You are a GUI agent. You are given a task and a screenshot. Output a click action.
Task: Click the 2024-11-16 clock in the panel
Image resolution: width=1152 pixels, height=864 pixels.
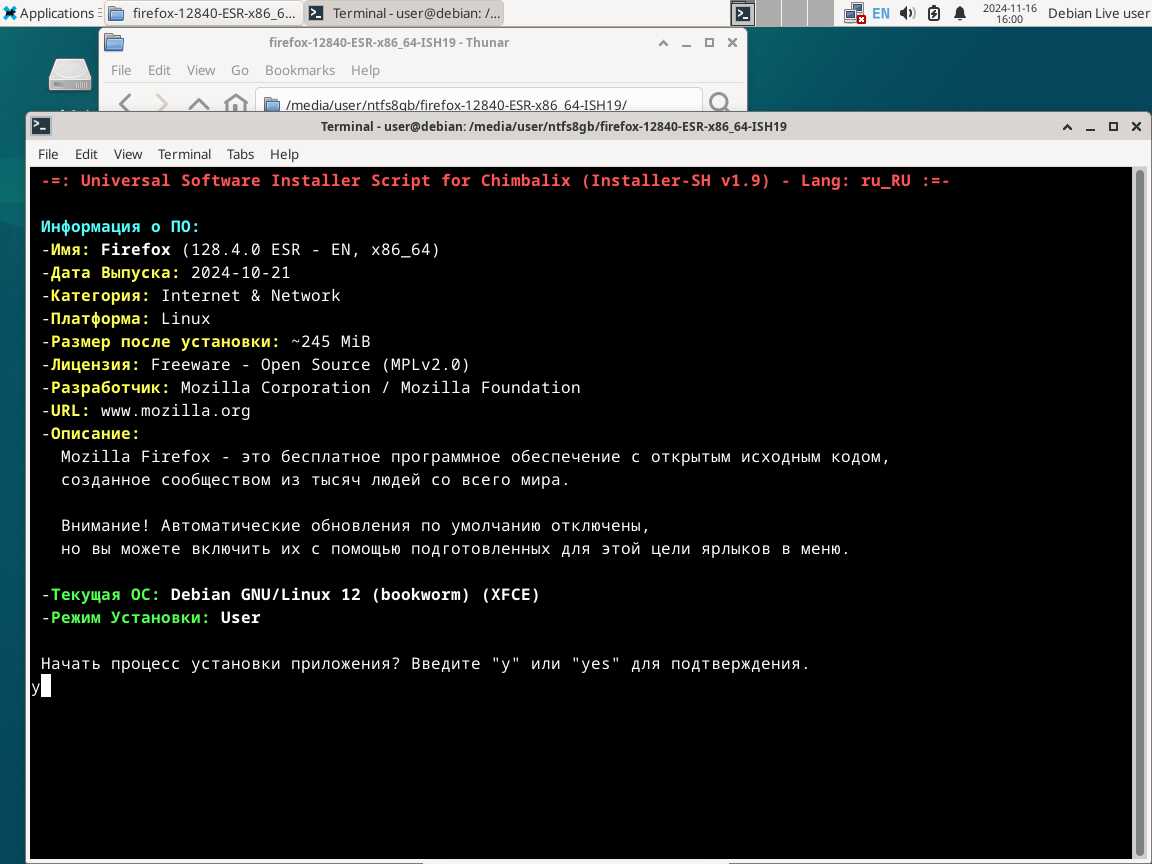(x=1009, y=13)
